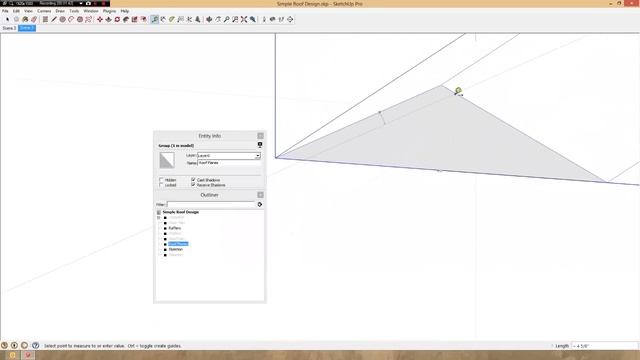Uncheck the Cast Shadows checkbox
Viewport: 640px width, 360px height.
[193, 180]
